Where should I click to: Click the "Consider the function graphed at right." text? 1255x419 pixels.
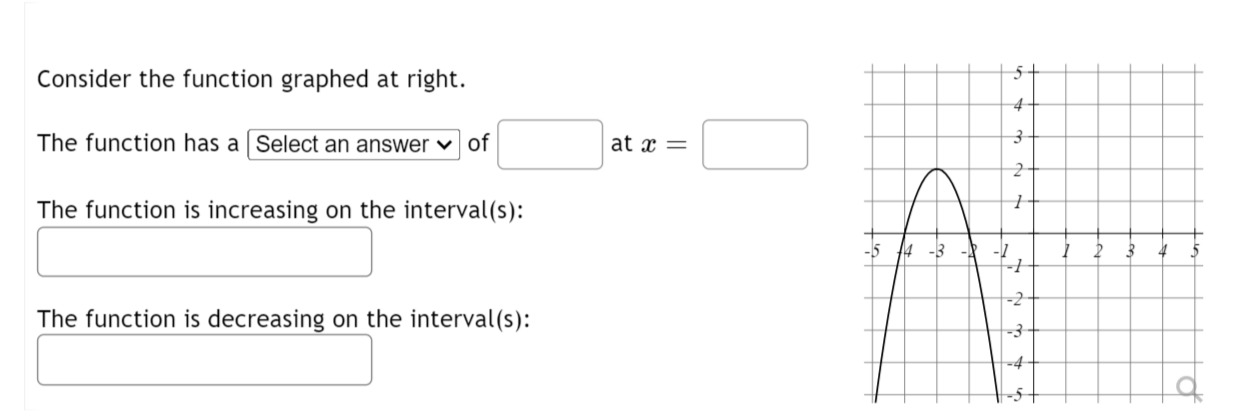point(251,80)
